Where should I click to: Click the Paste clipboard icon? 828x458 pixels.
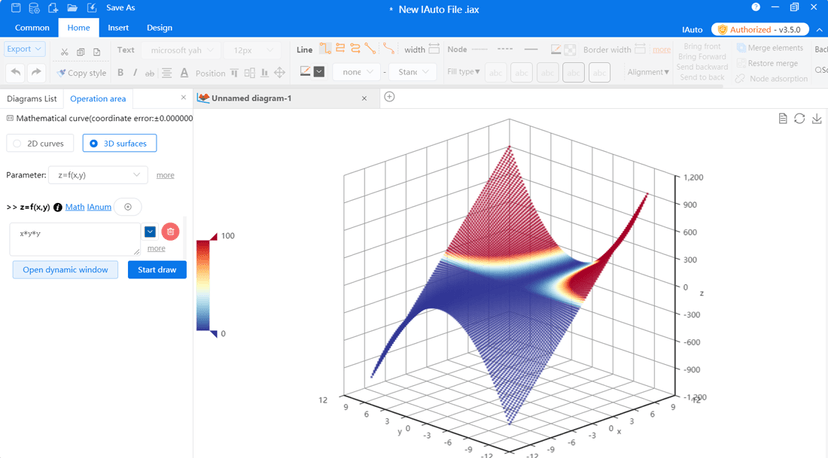click(x=97, y=52)
